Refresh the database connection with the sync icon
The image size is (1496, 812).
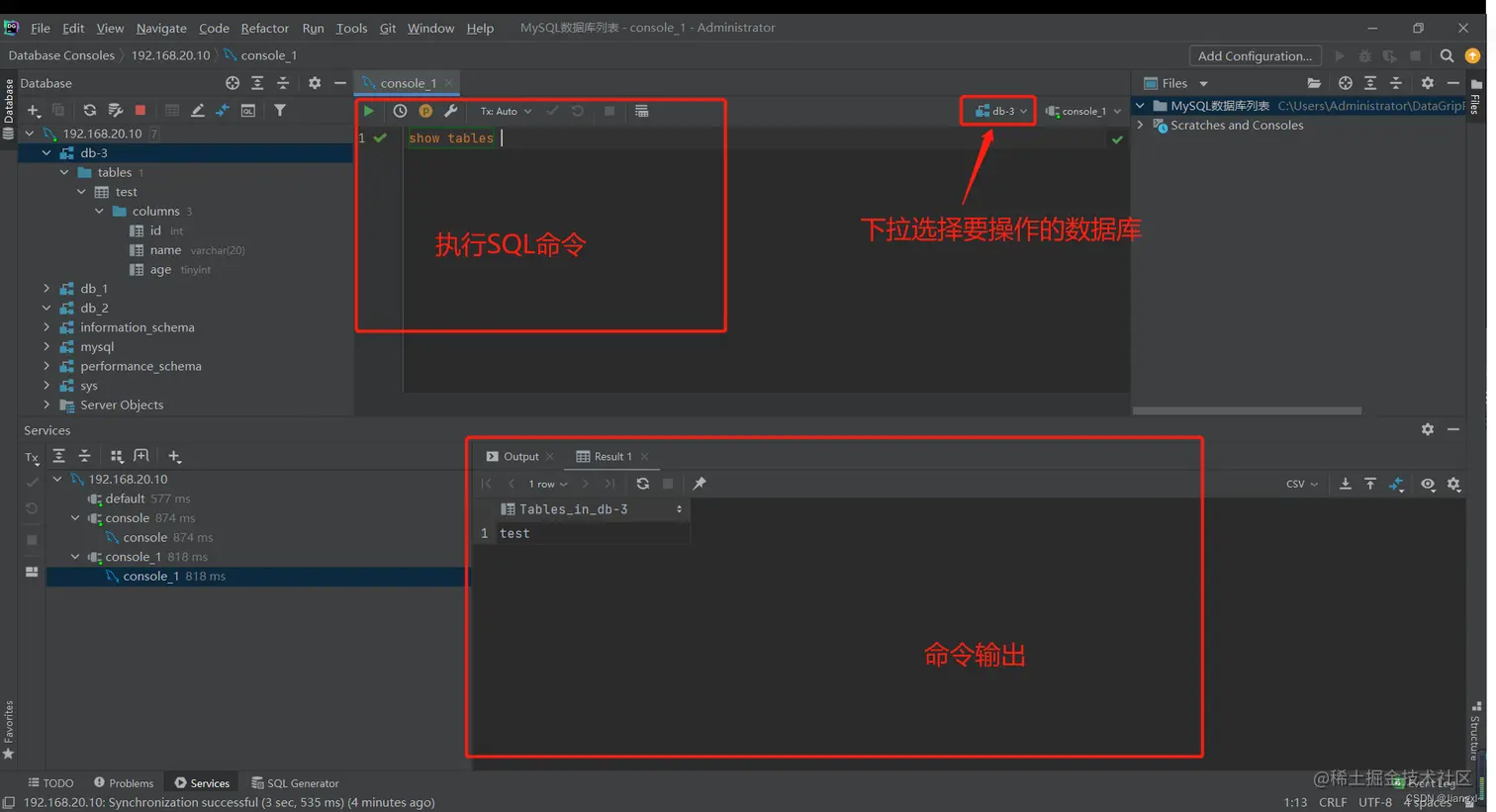click(90, 110)
